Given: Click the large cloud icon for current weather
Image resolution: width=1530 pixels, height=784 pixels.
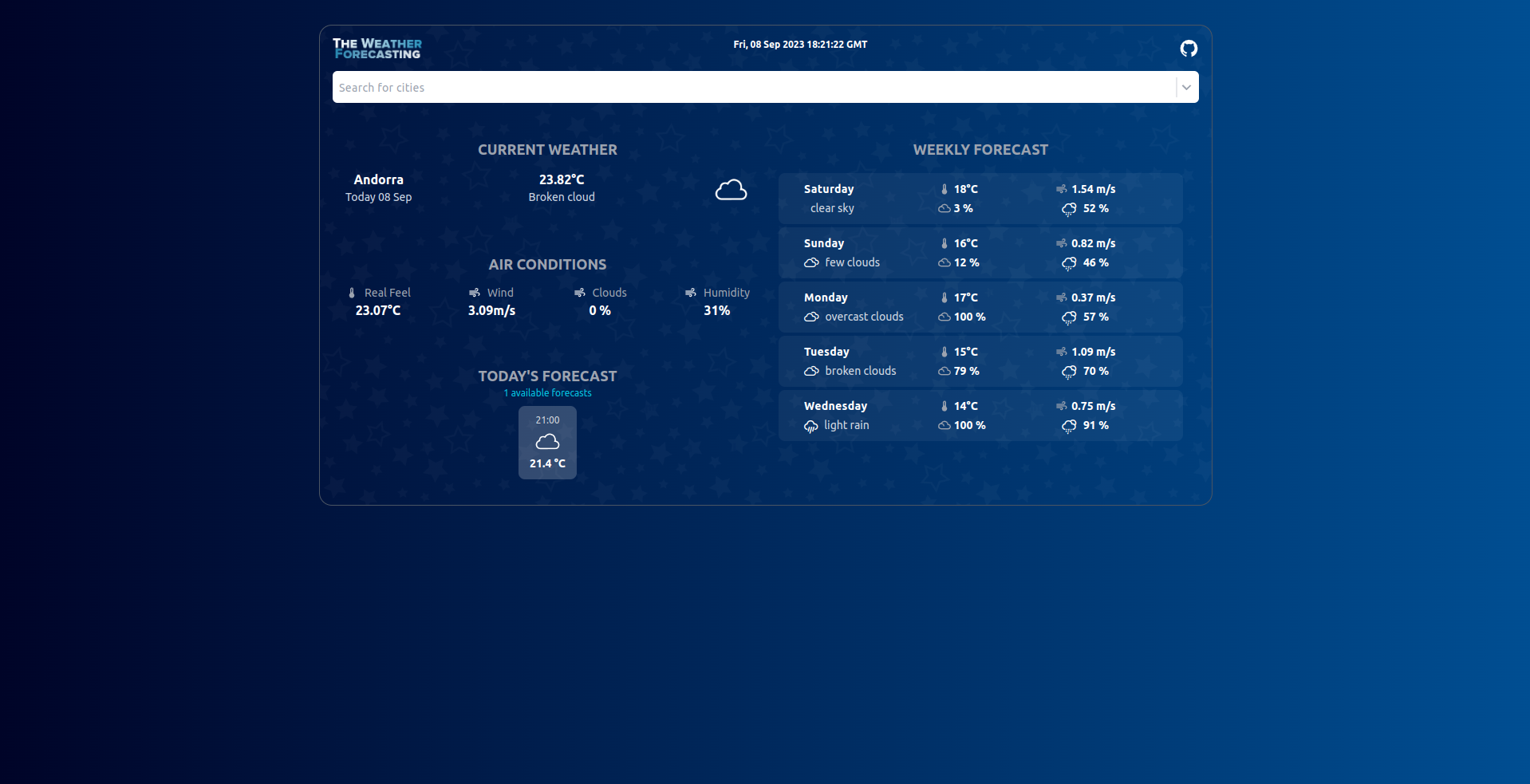Looking at the screenshot, I should click(x=731, y=190).
